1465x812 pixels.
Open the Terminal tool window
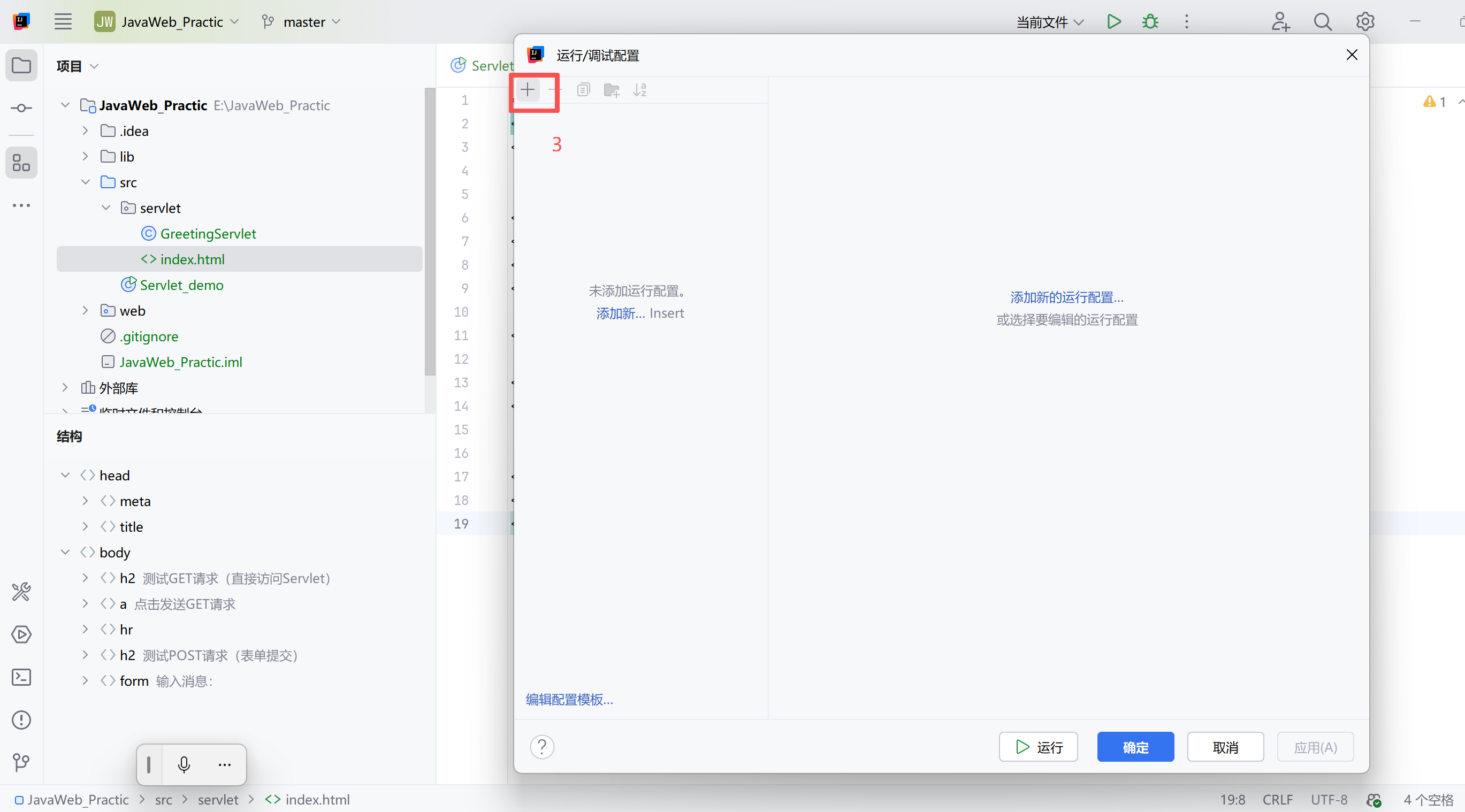(21, 677)
